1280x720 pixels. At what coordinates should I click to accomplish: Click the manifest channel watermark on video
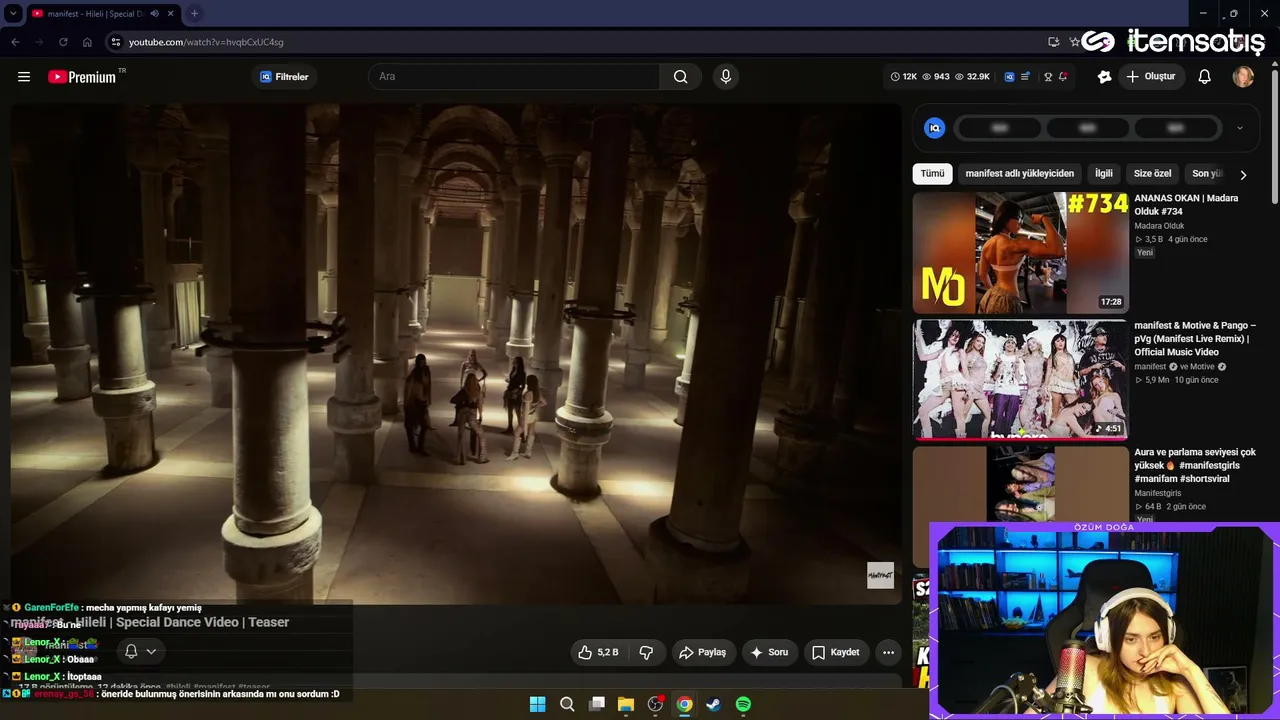(x=880, y=575)
